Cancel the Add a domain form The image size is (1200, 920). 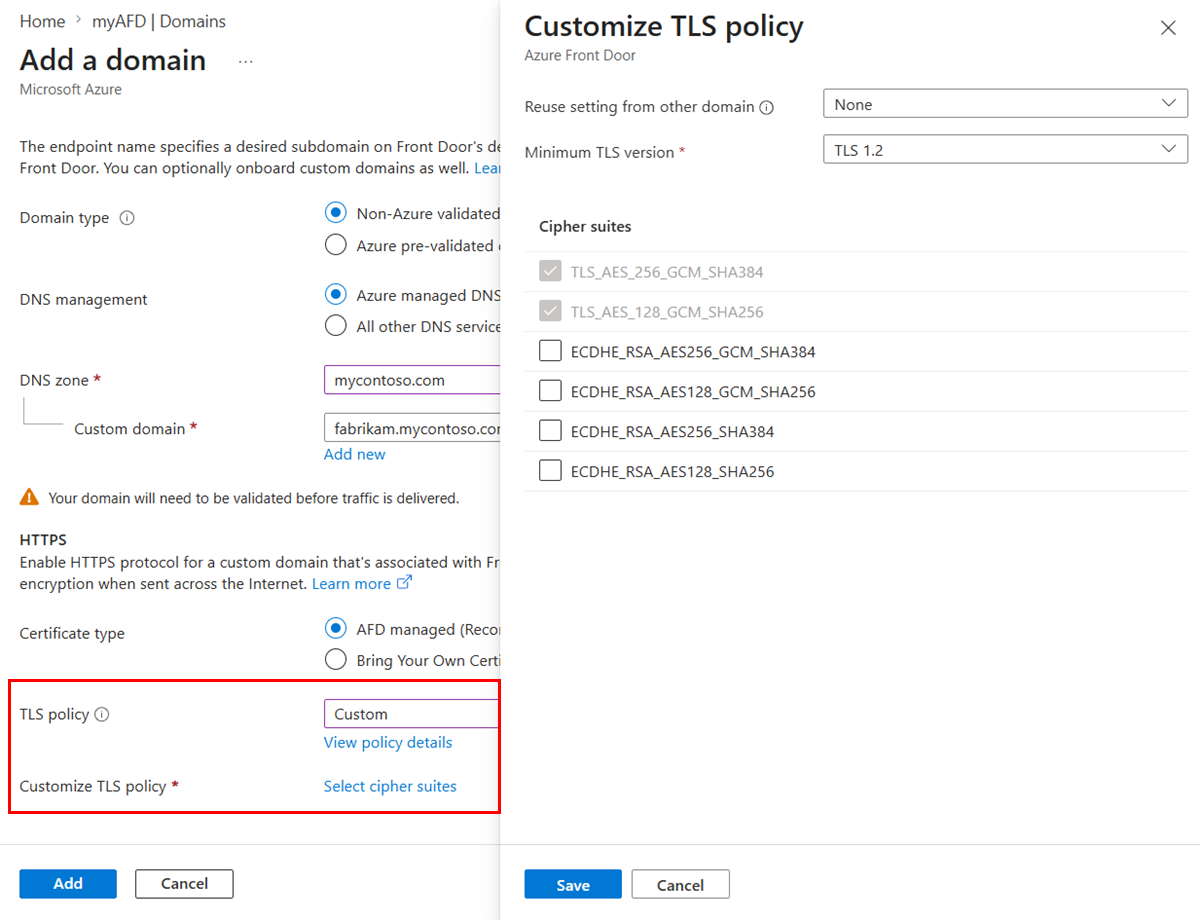(184, 884)
